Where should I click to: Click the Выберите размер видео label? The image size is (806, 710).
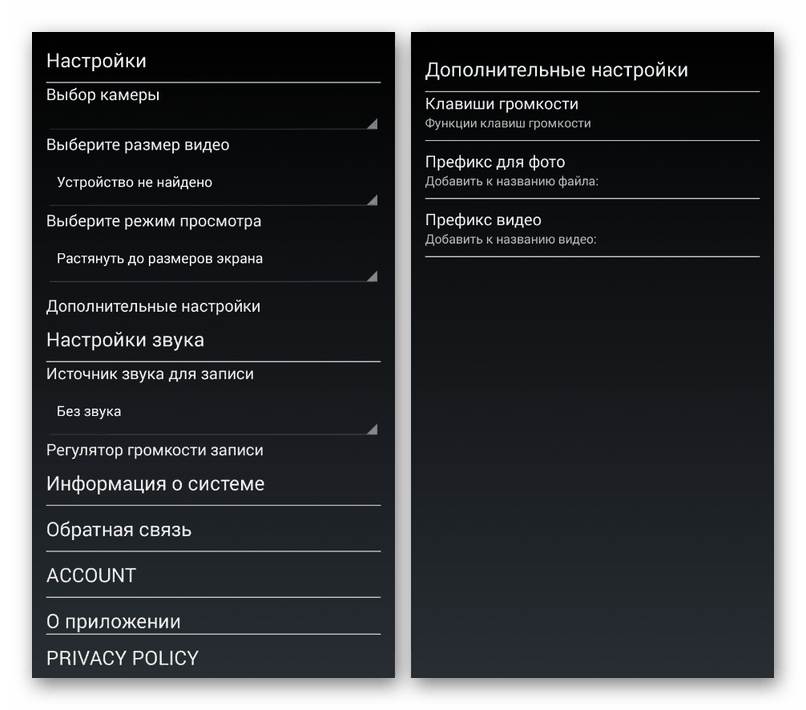pyautogui.click(x=138, y=145)
